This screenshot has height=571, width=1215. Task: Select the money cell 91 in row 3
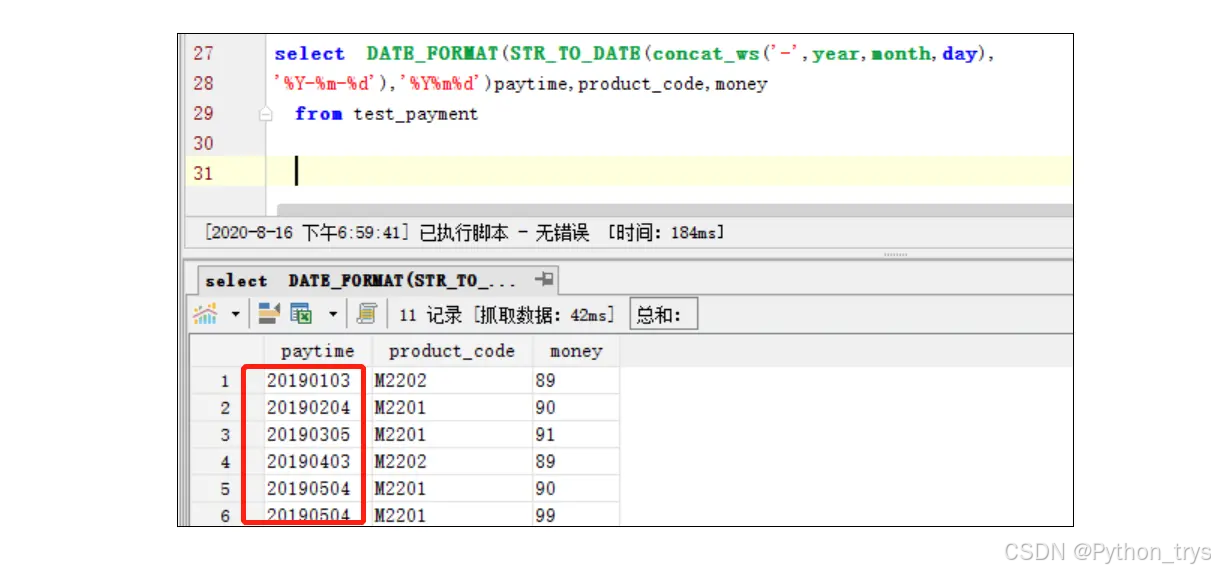pos(575,435)
